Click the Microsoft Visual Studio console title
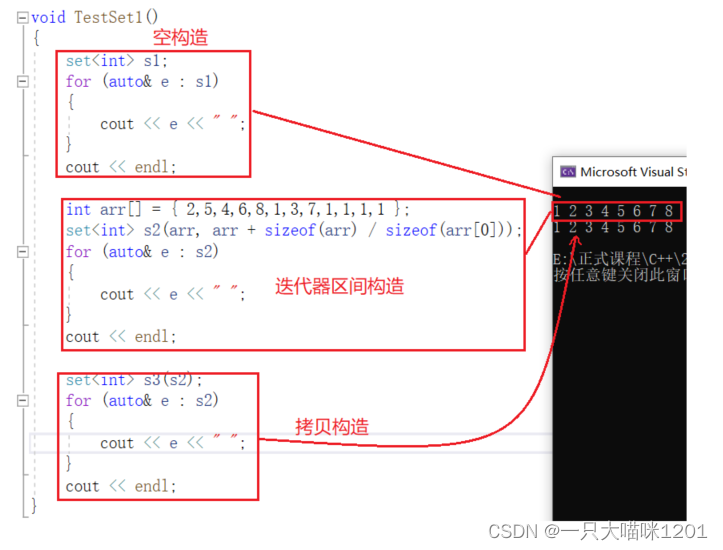This screenshot has height=550, width=723. tap(633, 172)
